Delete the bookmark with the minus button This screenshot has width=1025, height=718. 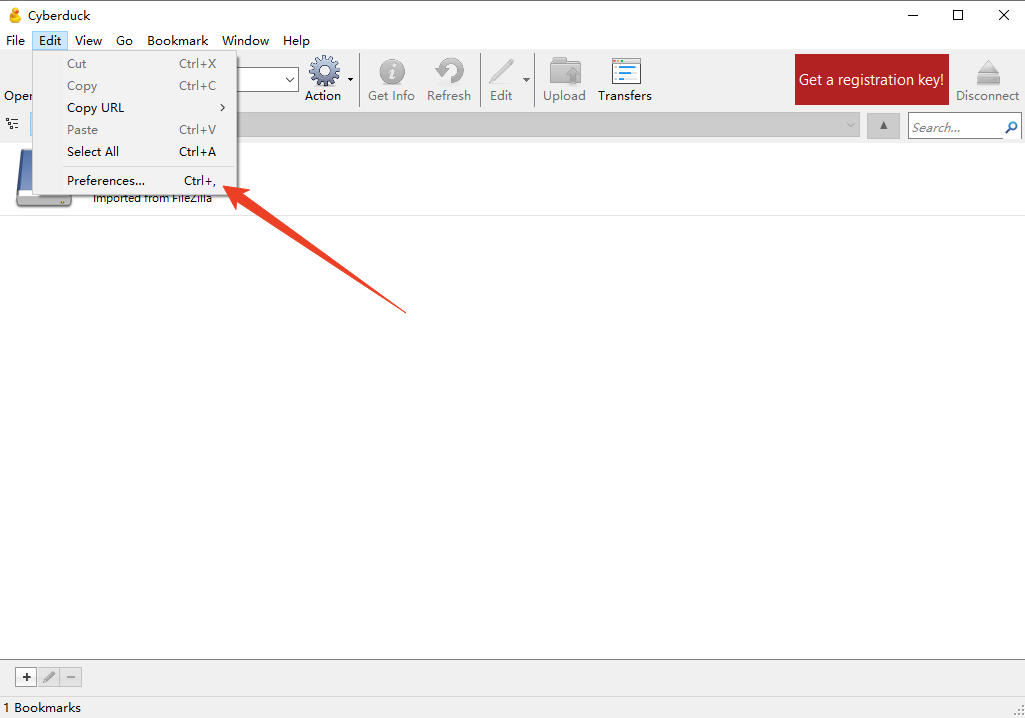[x=71, y=677]
